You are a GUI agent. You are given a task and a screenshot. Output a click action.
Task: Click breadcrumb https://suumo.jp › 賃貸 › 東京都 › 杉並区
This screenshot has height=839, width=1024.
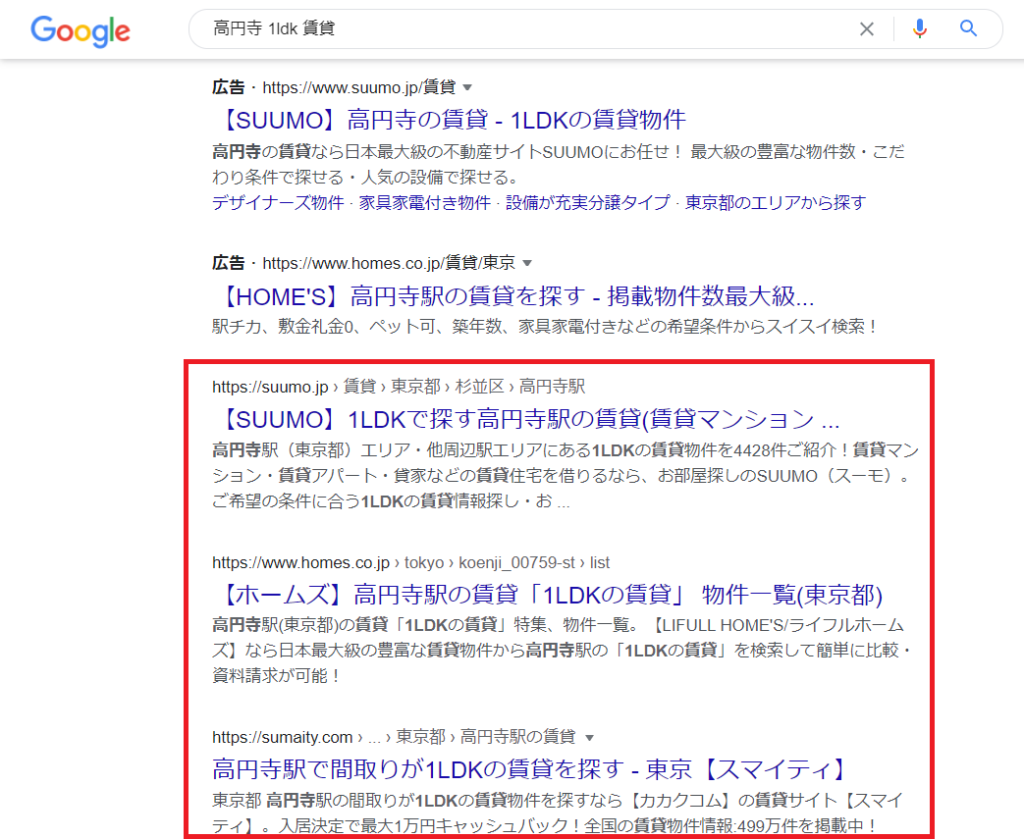(x=398, y=387)
